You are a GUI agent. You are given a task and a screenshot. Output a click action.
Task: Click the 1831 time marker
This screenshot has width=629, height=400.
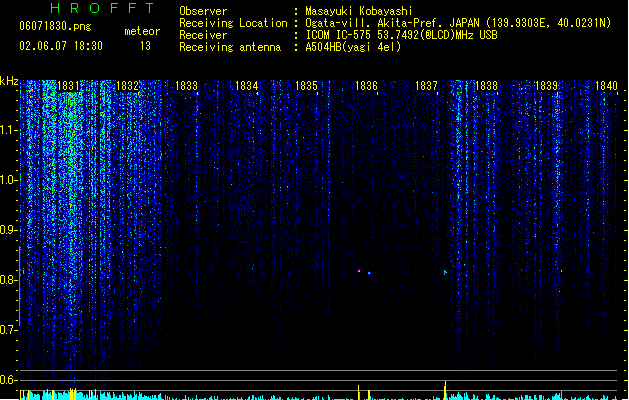69,86
